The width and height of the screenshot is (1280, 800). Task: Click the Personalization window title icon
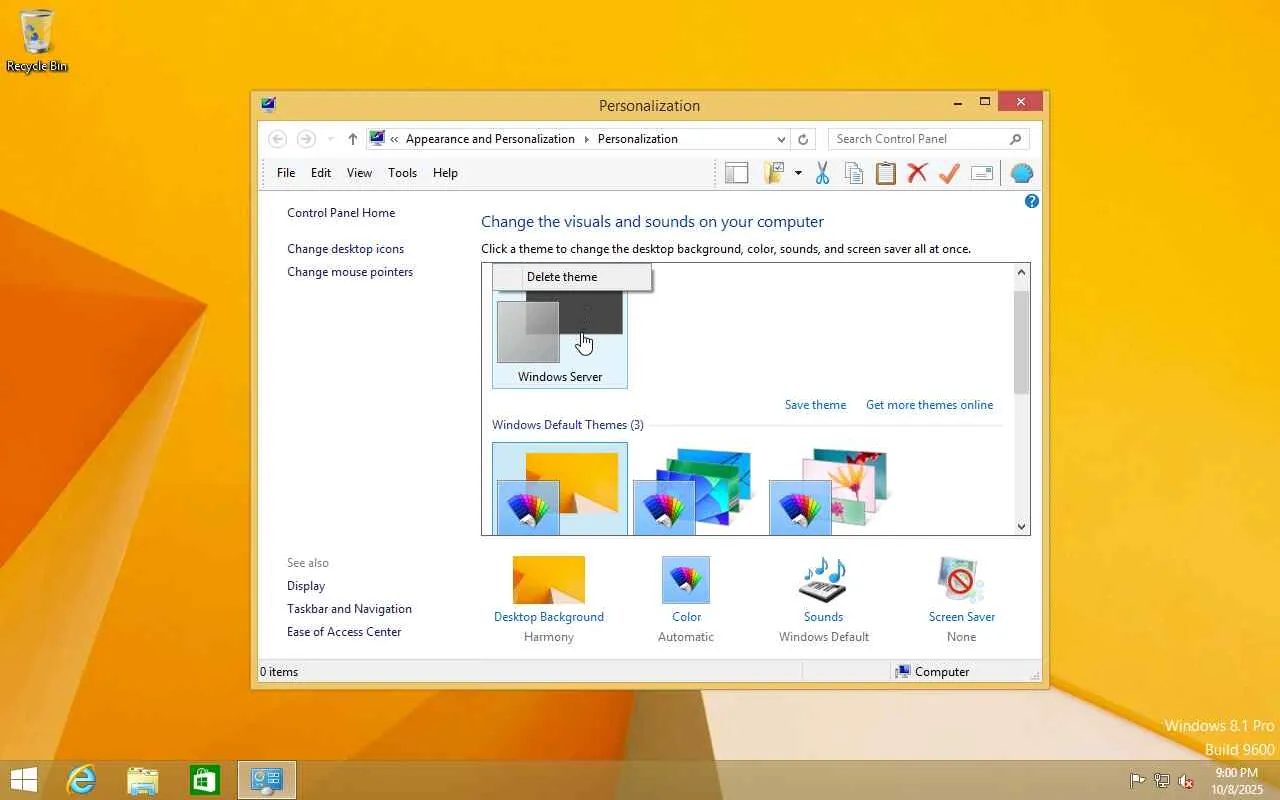tap(268, 104)
